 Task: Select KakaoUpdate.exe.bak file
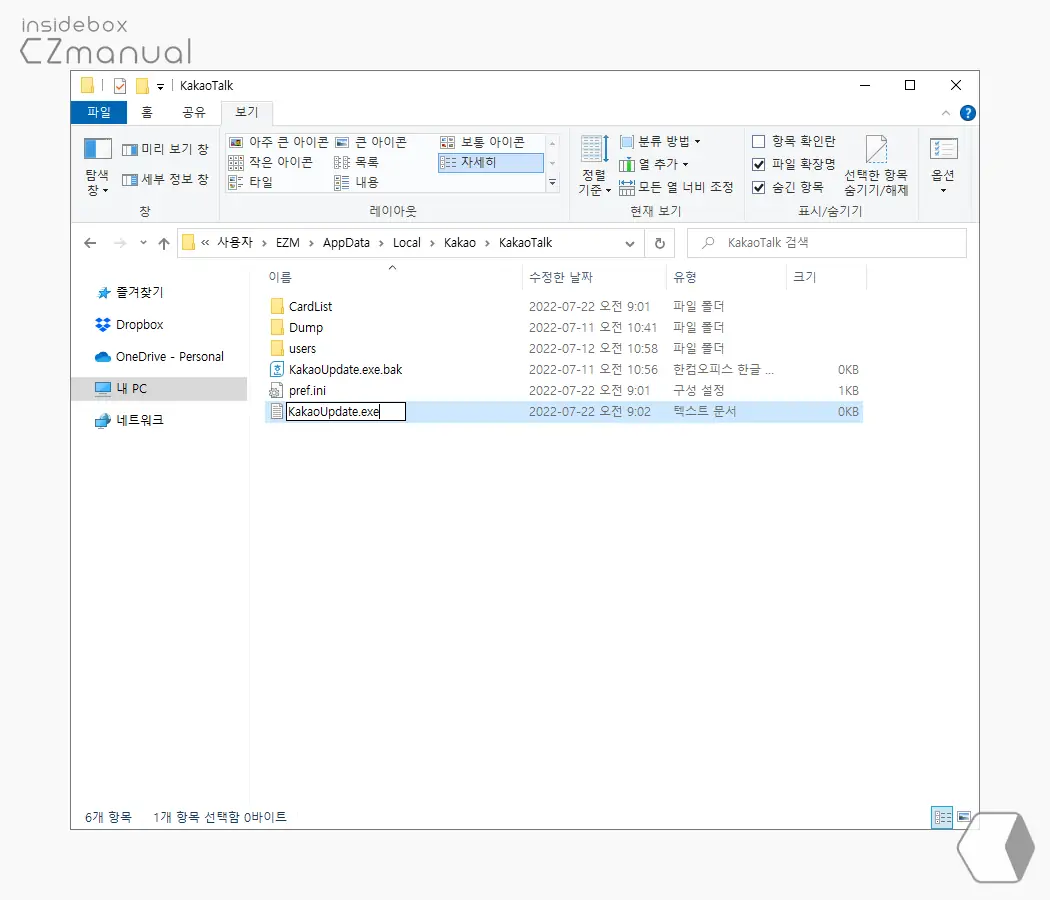tap(346, 370)
